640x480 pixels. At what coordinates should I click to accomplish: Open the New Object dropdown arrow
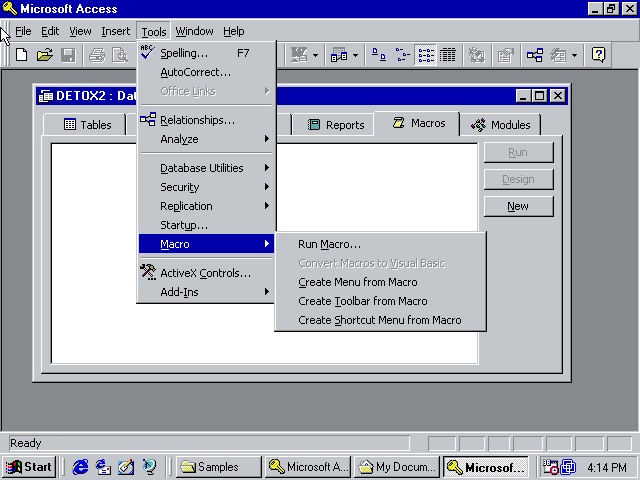click(574, 55)
